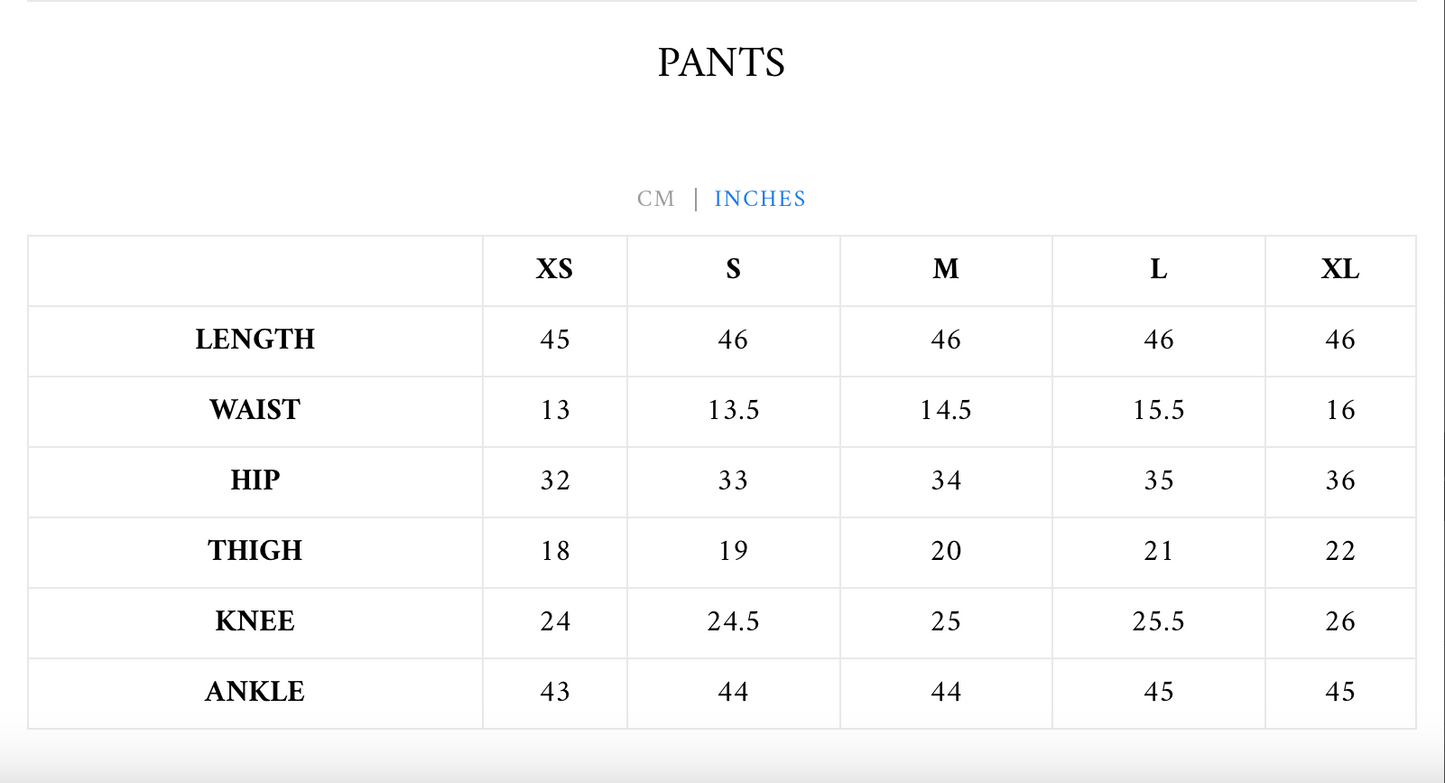Switch the size chart to CM
The image size is (1445, 783).
656,199
